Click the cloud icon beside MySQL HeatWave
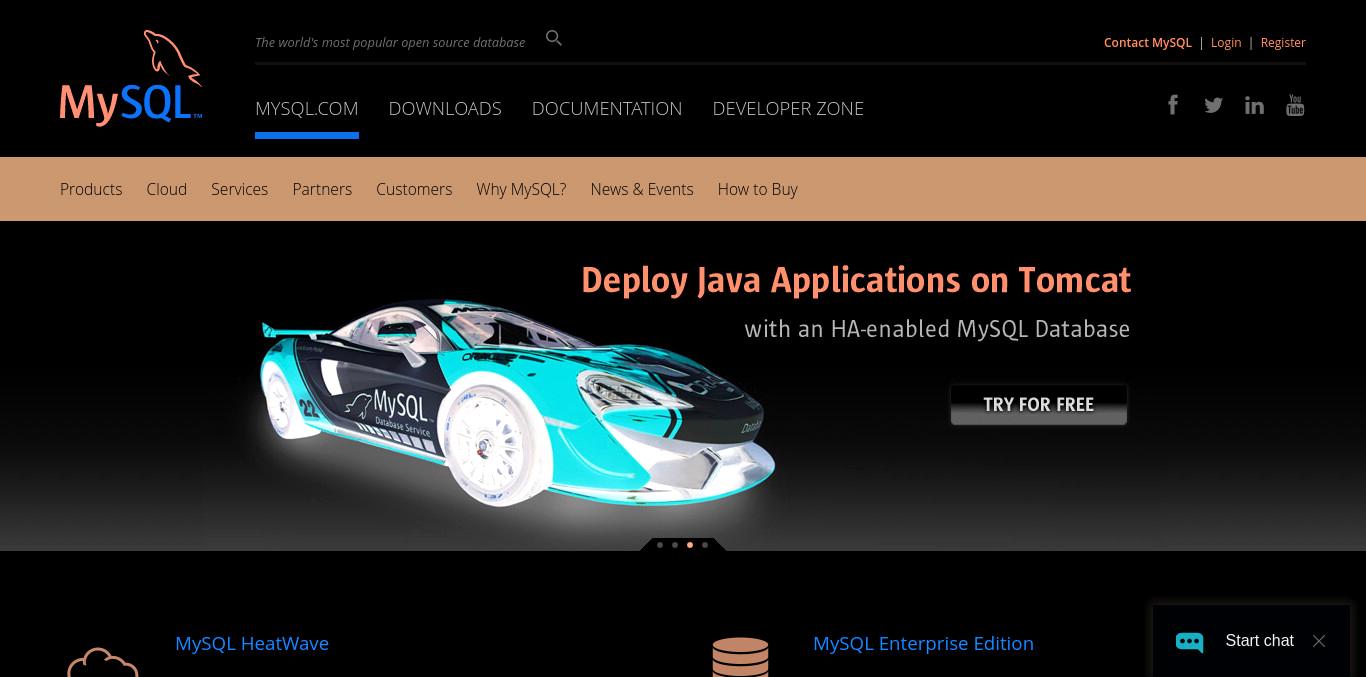This screenshot has width=1366, height=677. pyautogui.click(x=102, y=663)
